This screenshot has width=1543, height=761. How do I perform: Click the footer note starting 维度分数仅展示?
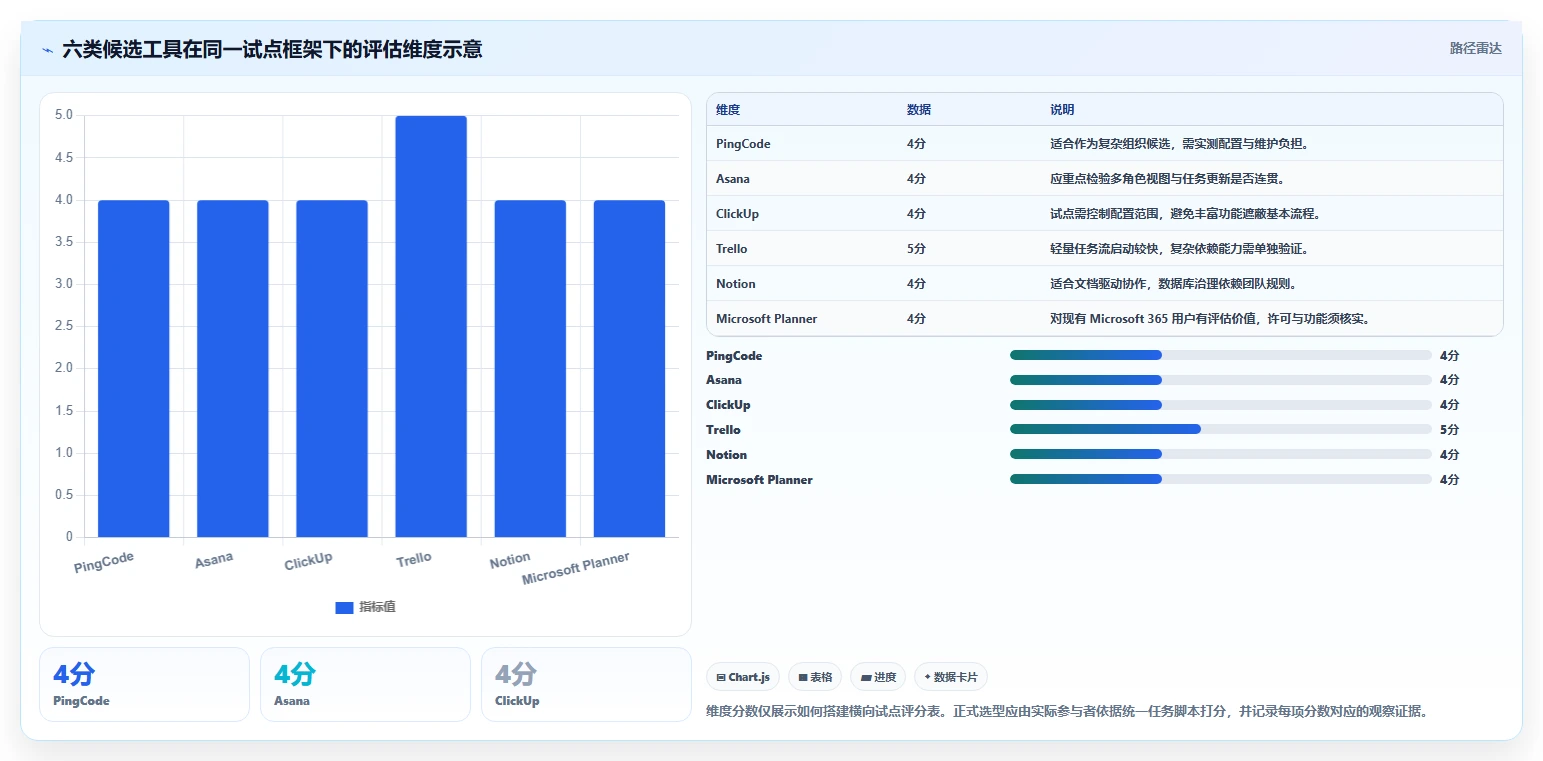pyautogui.click(x=1067, y=712)
